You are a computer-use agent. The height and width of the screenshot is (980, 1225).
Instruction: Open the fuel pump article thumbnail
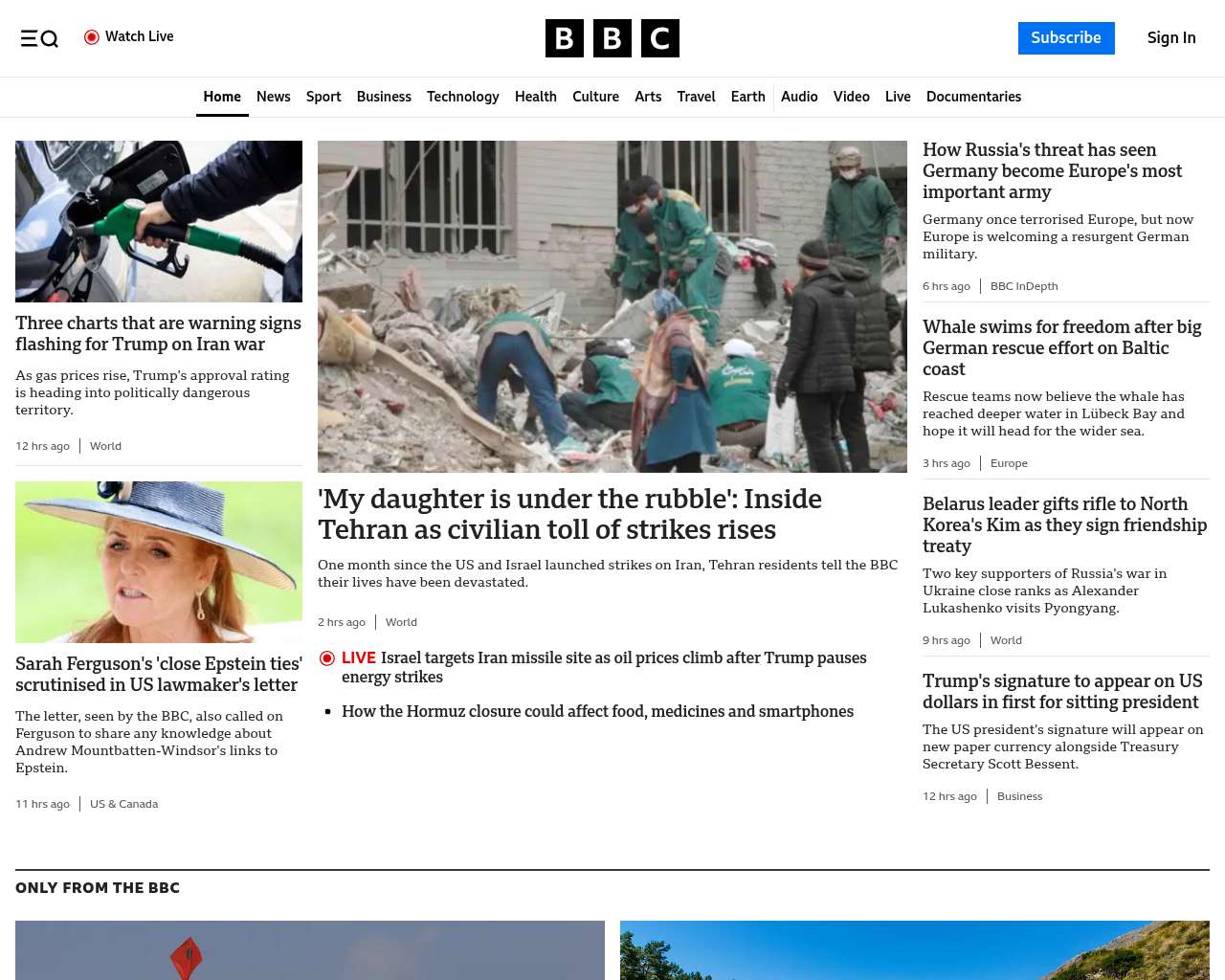(159, 221)
